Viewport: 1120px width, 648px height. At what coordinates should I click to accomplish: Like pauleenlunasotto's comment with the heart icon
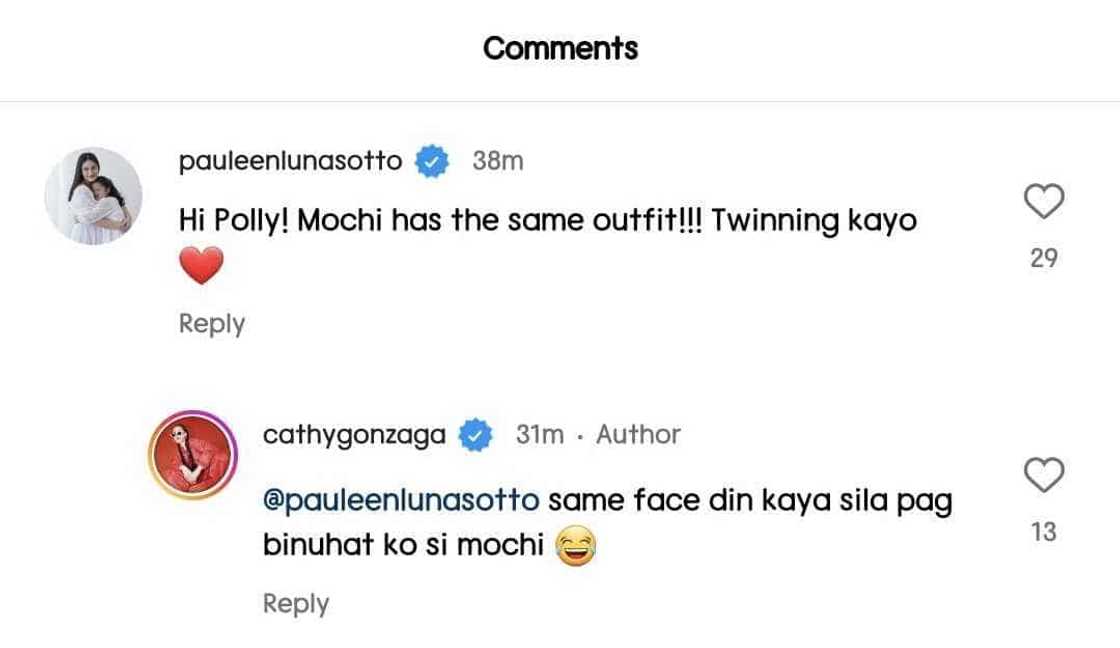tap(1044, 202)
